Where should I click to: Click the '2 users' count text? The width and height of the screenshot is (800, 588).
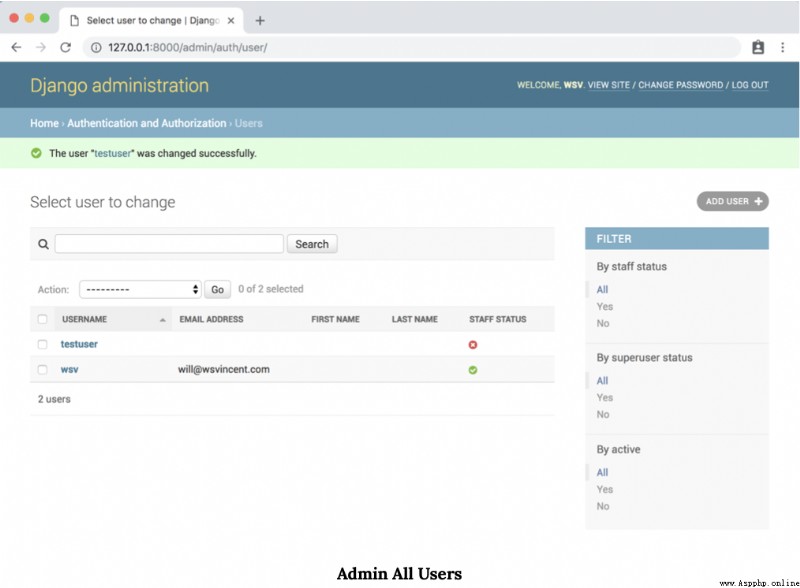coord(54,399)
